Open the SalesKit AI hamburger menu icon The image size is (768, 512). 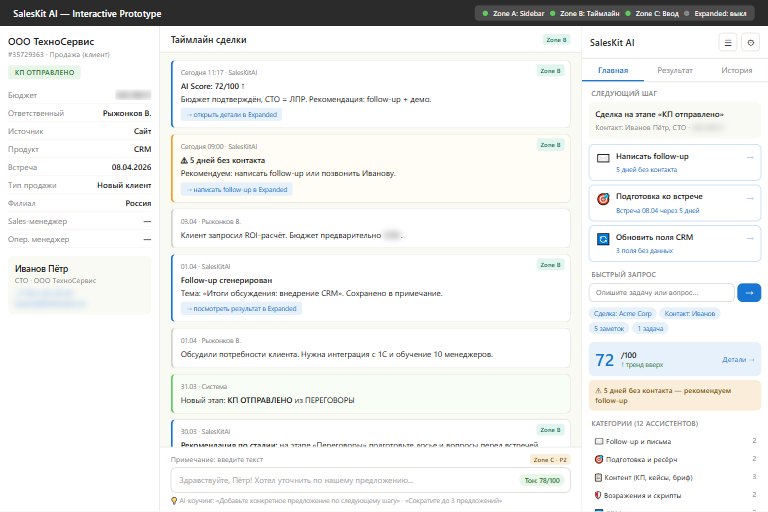point(728,43)
